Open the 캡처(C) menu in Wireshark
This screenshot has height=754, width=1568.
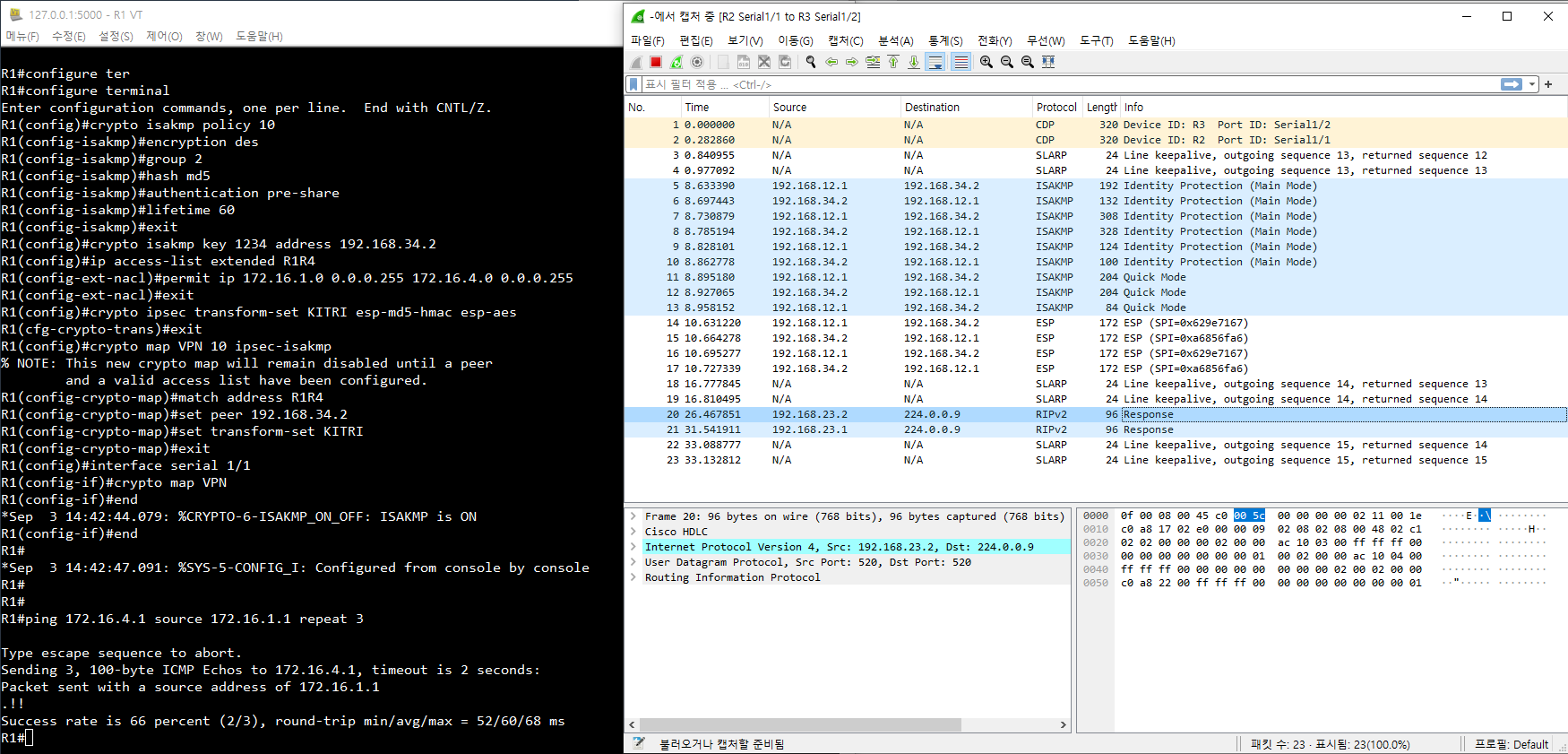click(x=845, y=41)
